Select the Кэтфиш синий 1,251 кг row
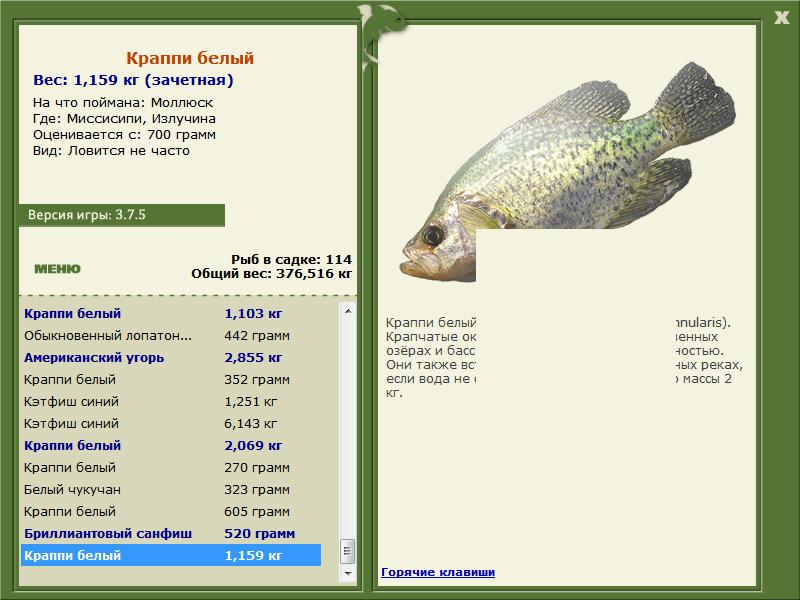The height and width of the screenshot is (600, 800). click(x=171, y=402)
